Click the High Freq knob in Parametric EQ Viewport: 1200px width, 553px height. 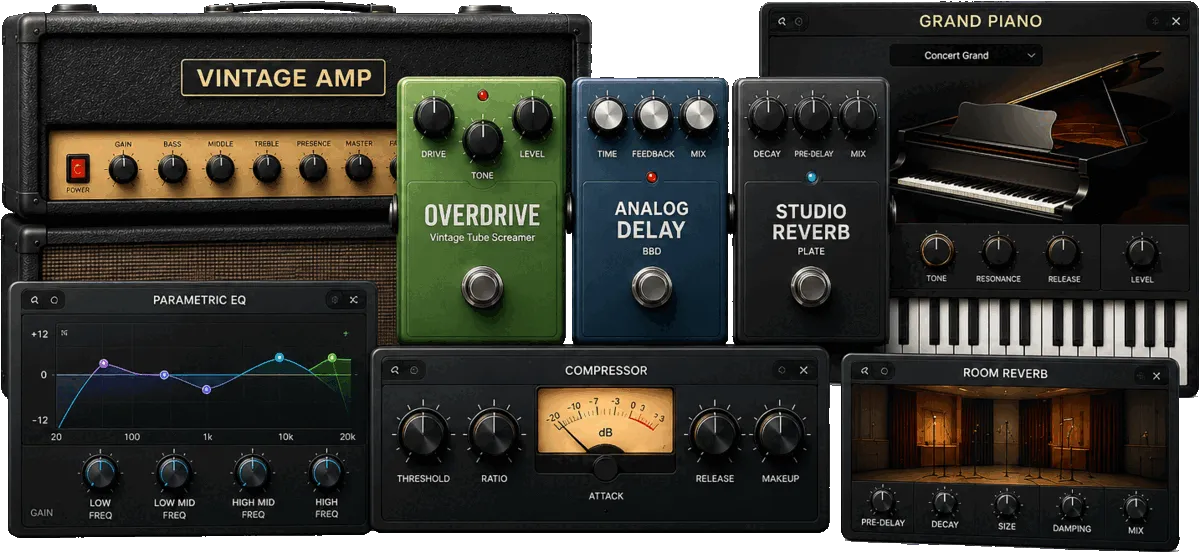pyautogui.click(x=326, y=472)
